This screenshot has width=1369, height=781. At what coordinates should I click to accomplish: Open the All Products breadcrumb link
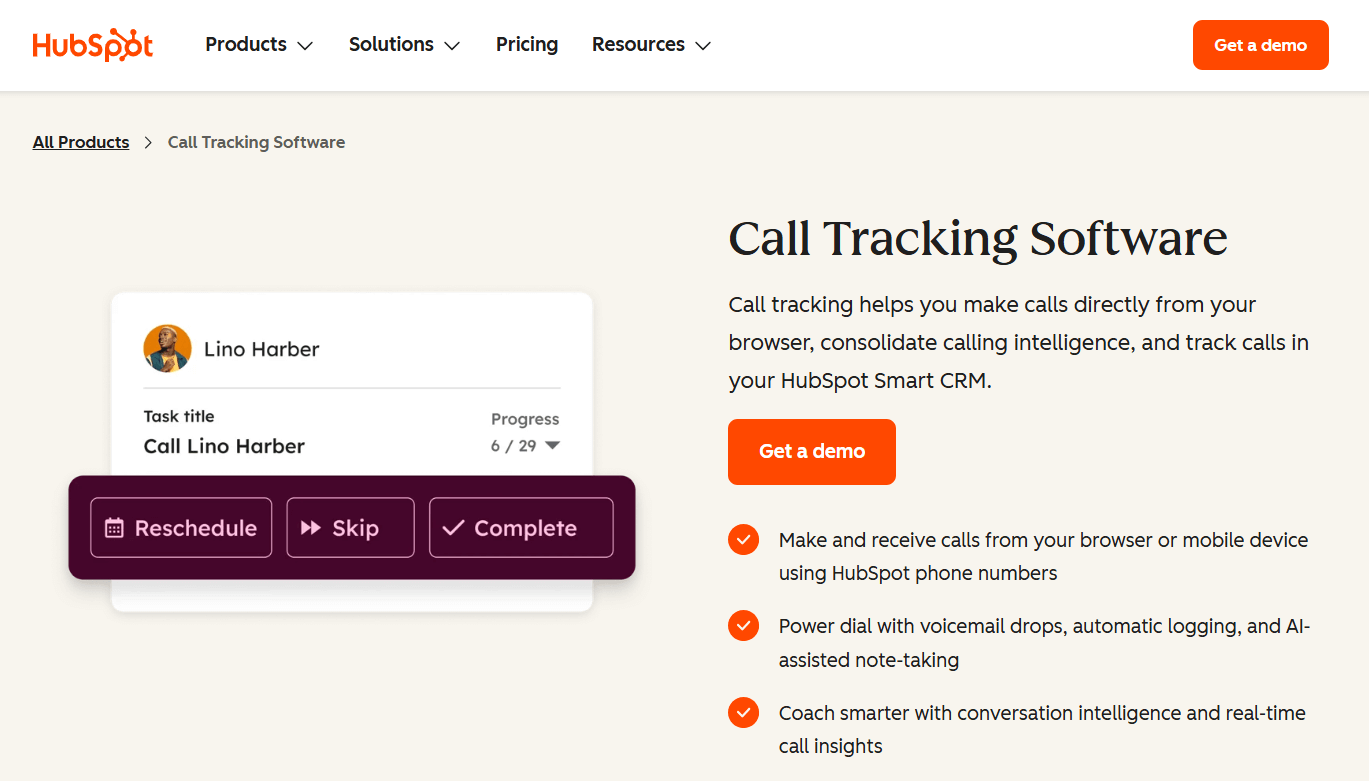[80, 141]
